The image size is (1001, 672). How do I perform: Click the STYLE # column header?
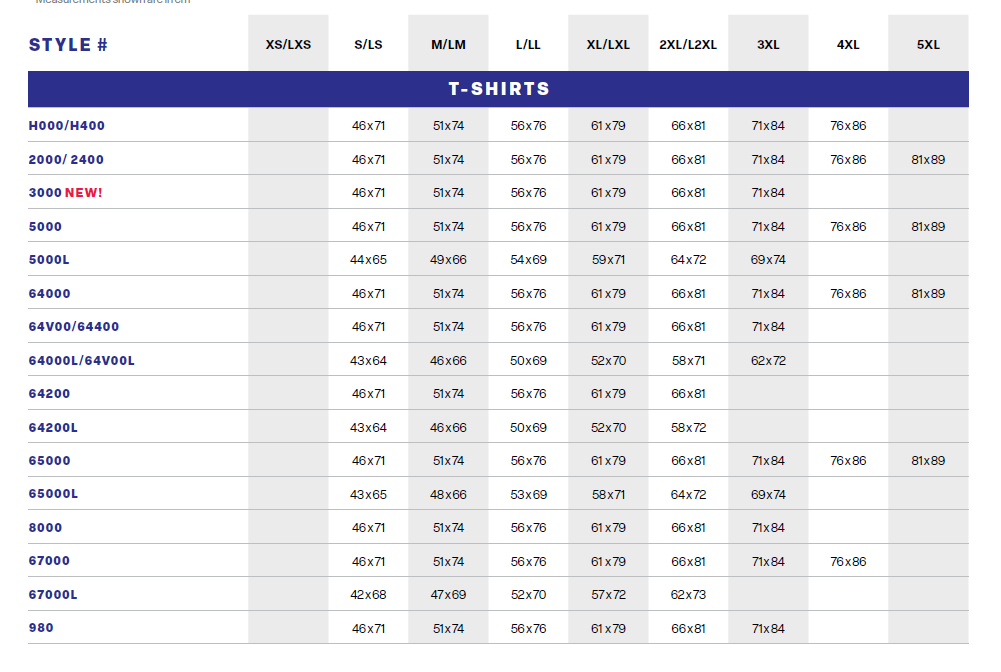(68, 45)
